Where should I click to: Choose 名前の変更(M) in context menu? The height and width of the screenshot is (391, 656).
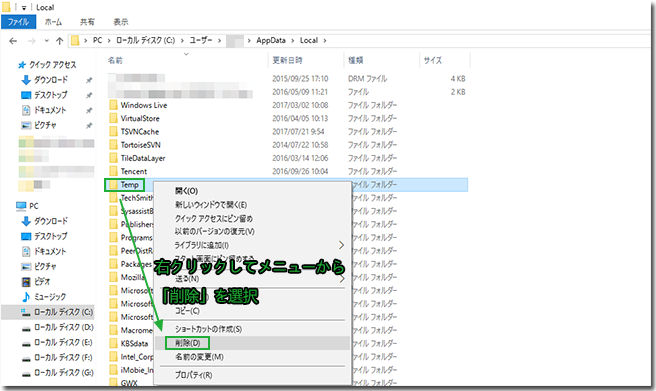[199, 357]
